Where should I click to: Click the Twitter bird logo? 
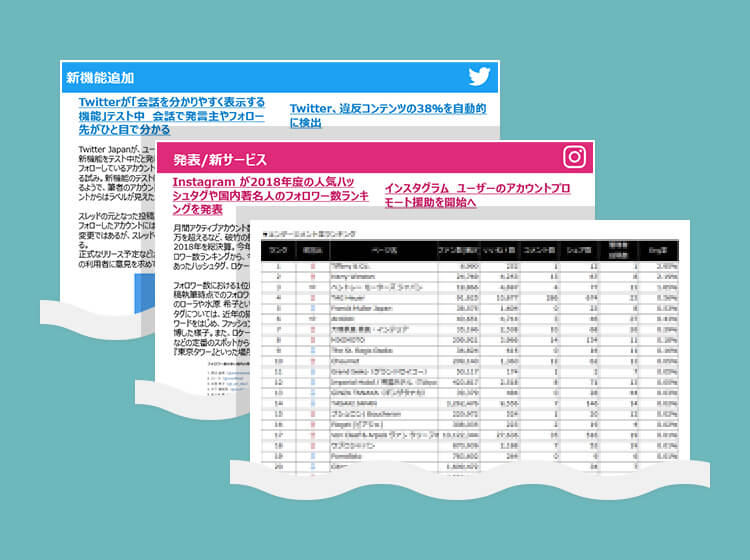[479, 77]
